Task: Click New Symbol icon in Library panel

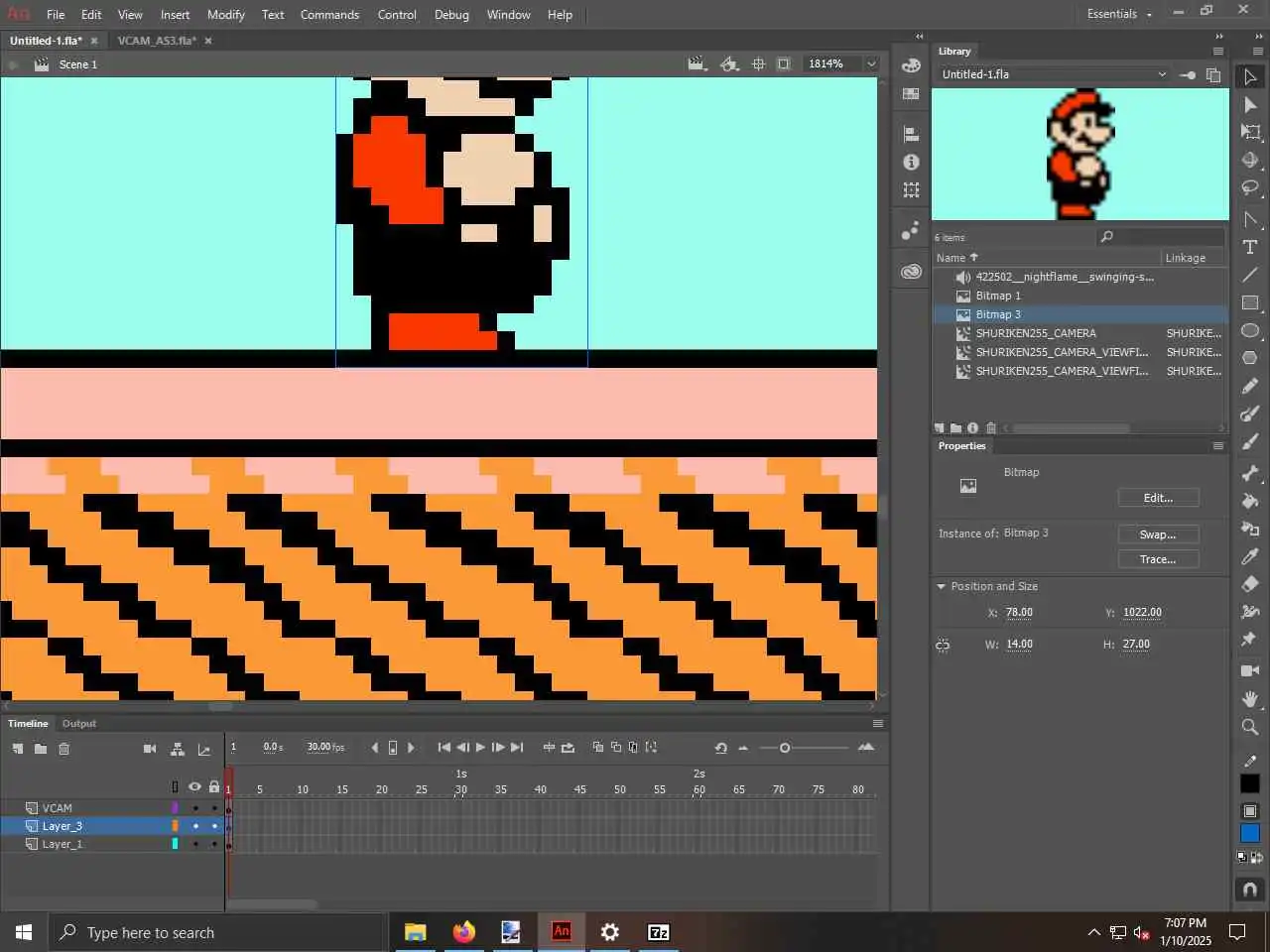Action: click(940, 428)
